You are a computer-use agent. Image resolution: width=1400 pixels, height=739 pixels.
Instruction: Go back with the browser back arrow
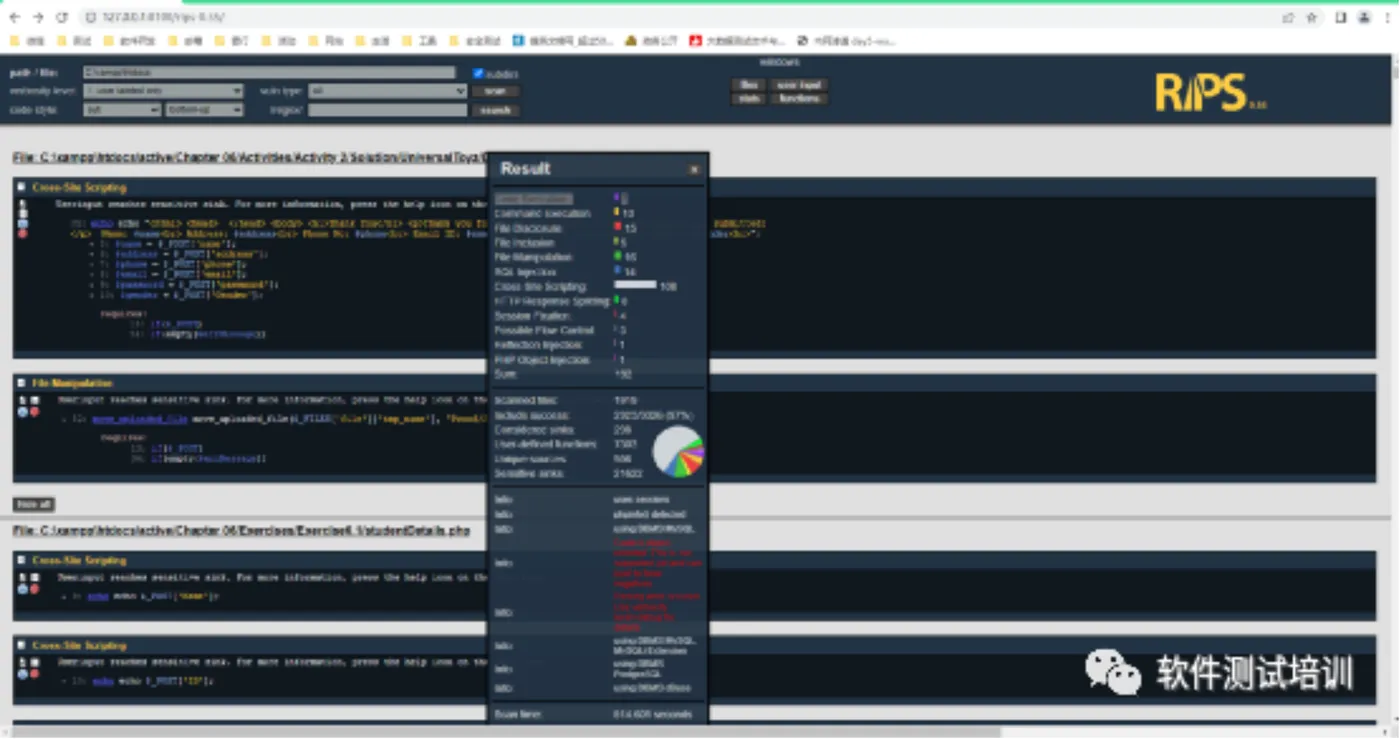[x=14, y=17]
